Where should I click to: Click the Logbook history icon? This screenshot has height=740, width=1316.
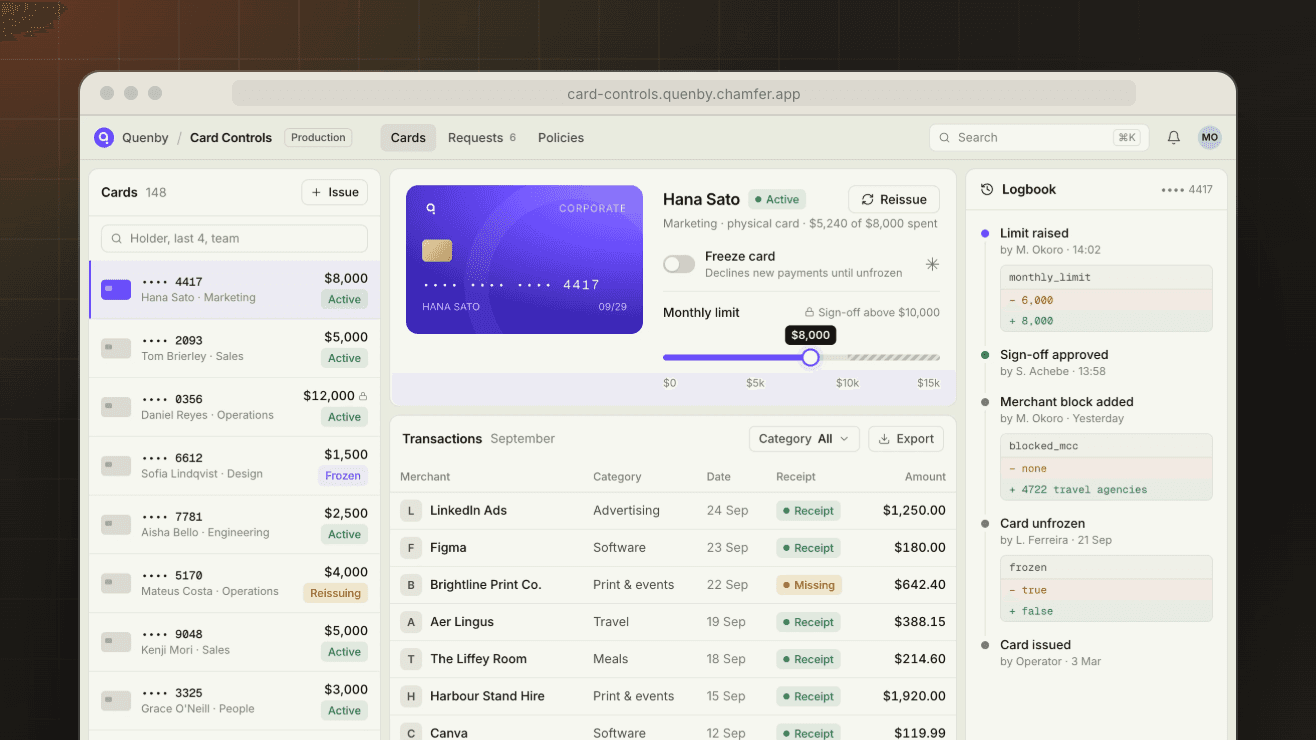[x=987, y=189]
